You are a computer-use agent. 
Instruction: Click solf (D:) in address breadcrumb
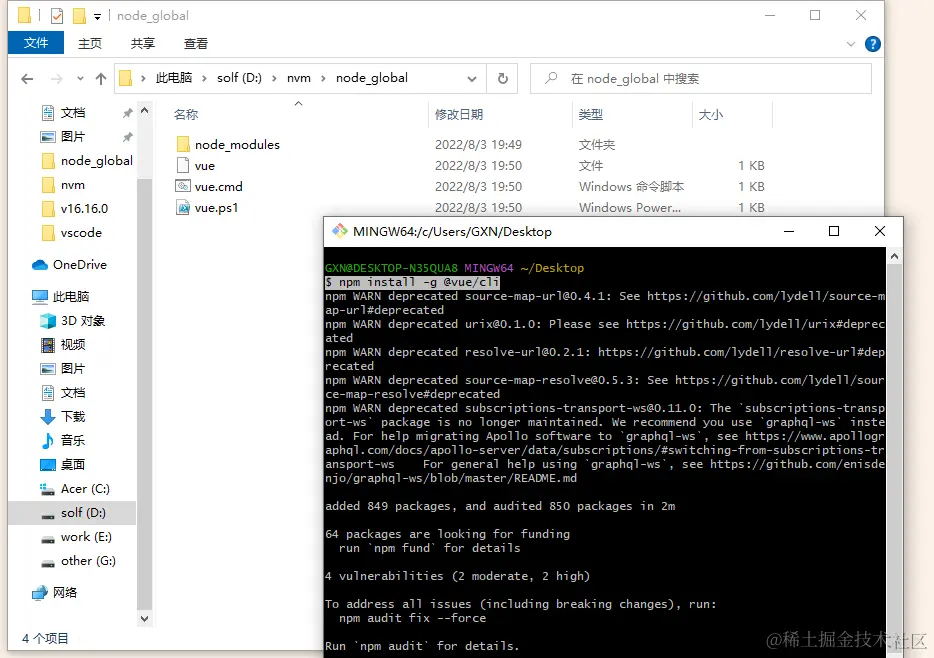[x=239, y=78]
